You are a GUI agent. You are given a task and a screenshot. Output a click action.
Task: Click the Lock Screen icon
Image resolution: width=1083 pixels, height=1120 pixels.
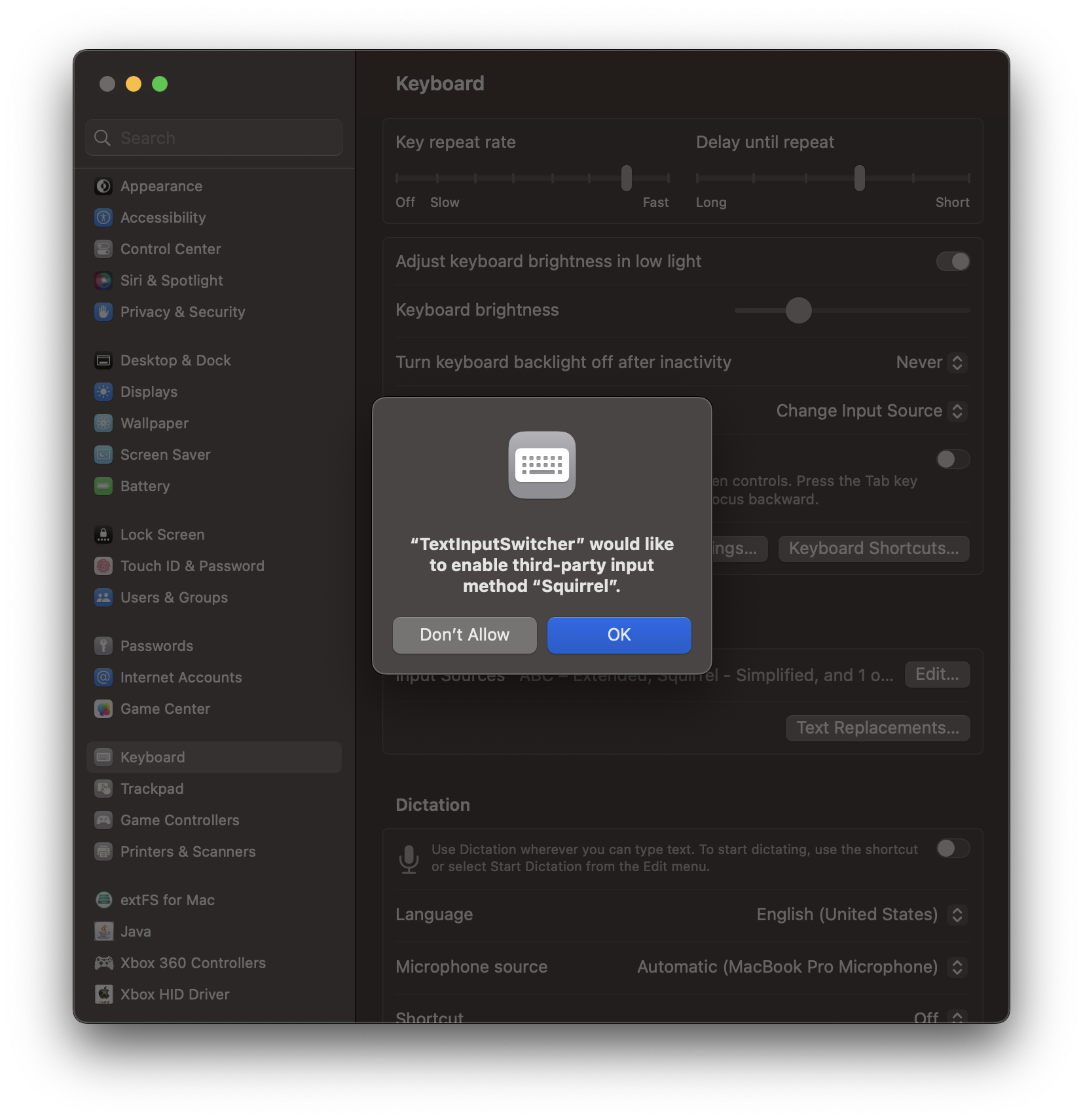point(103,535)
